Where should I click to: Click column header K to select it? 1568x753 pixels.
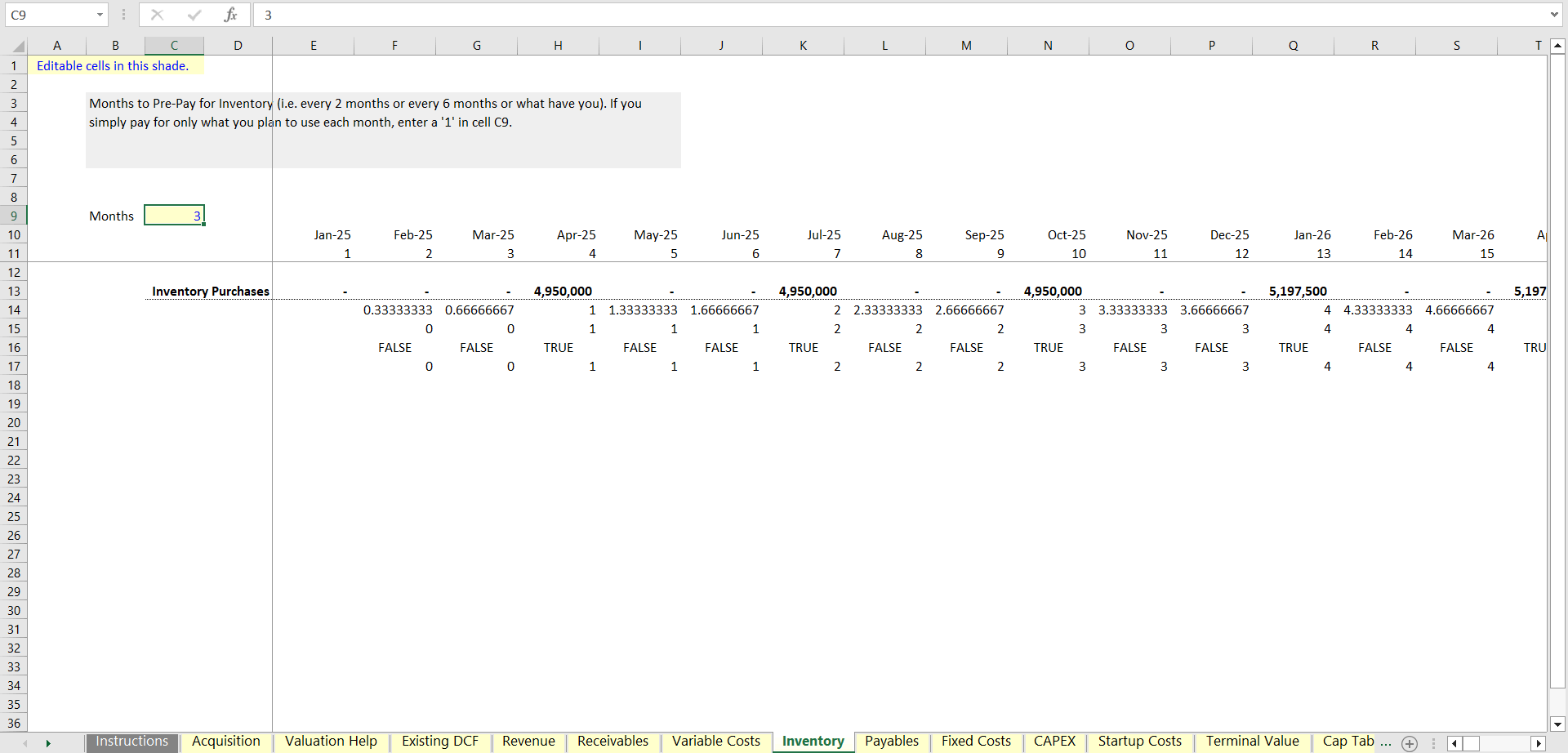tap(804, 45)
